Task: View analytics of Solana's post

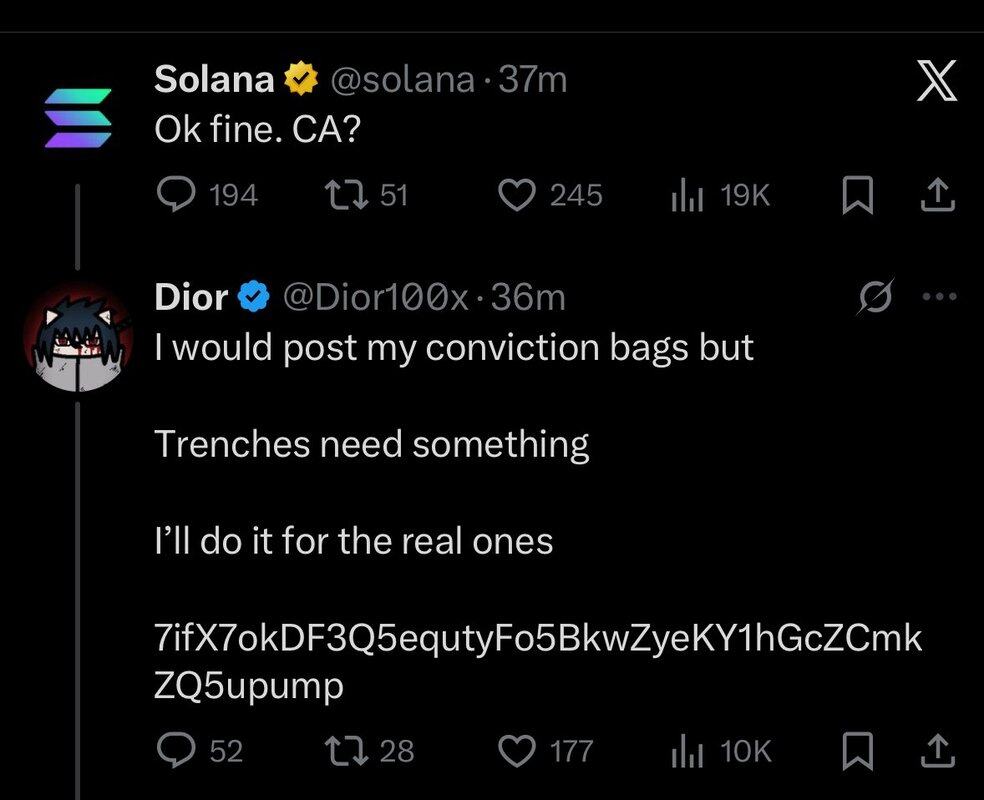Action: pos(685,195)
